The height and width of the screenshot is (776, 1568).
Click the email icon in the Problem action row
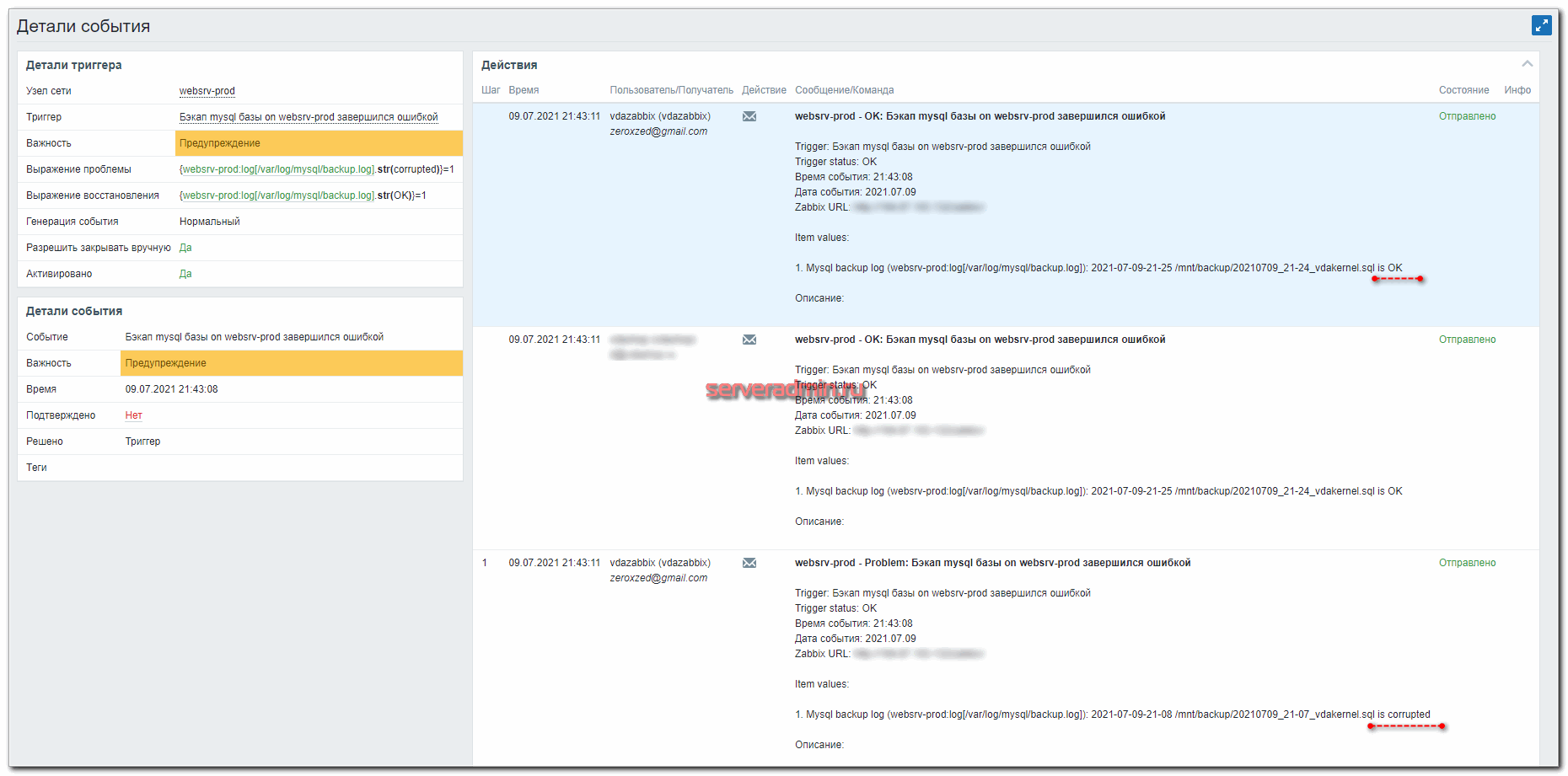[749, 563]
